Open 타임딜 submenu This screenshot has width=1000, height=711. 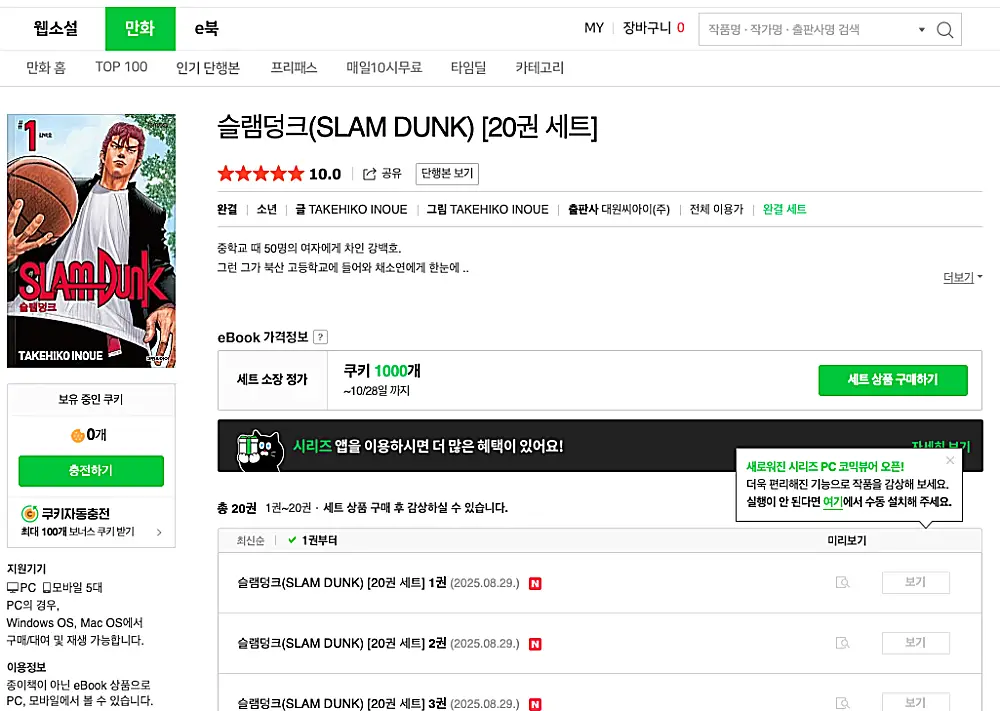tap(468, 68)
